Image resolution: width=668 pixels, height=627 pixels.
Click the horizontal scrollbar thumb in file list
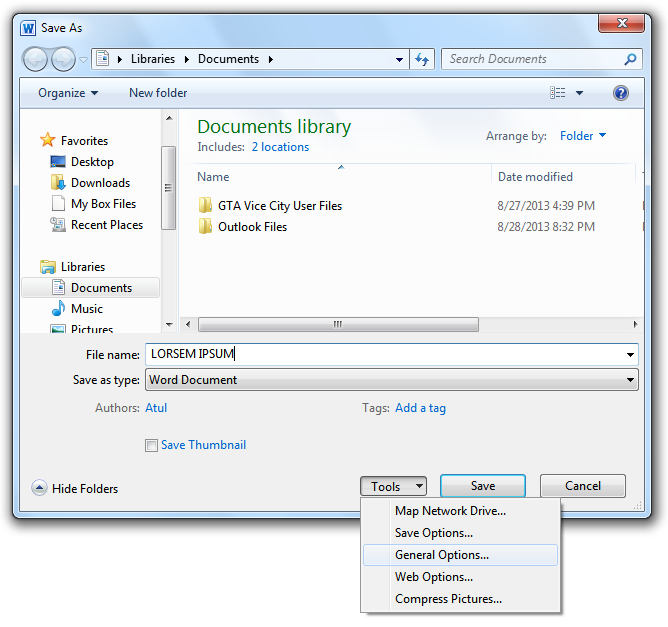(338, 324)
